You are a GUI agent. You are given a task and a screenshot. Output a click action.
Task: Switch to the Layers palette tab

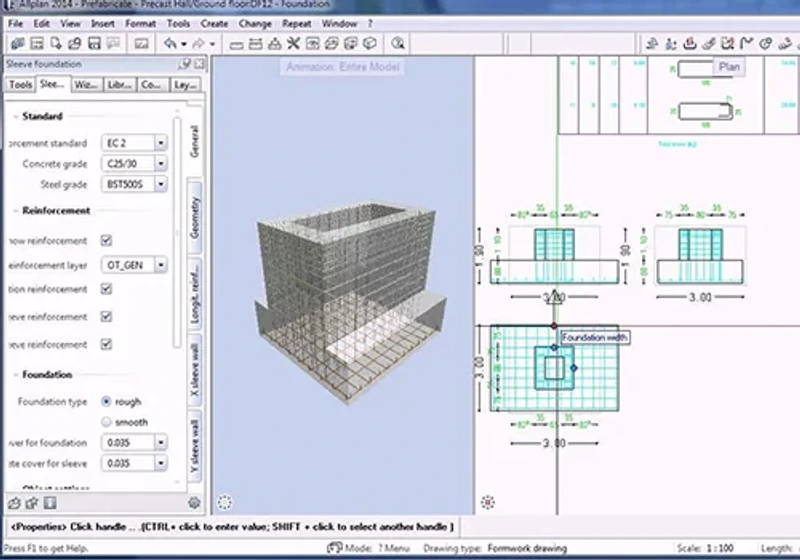(x=185, y=85)
